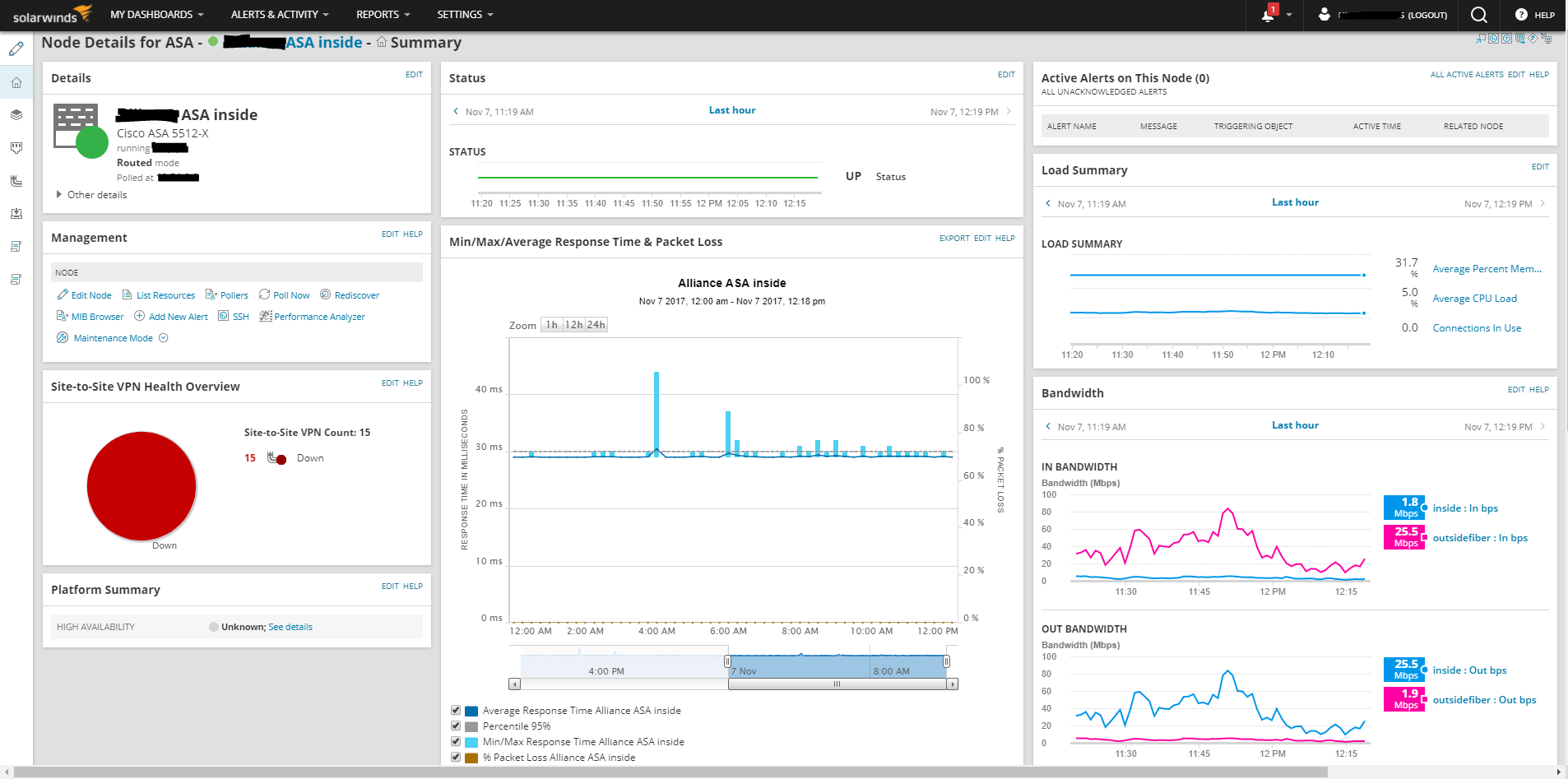Click the page horizontal scrollbar
Screen dimensions: 1568x779
[671, 772]
